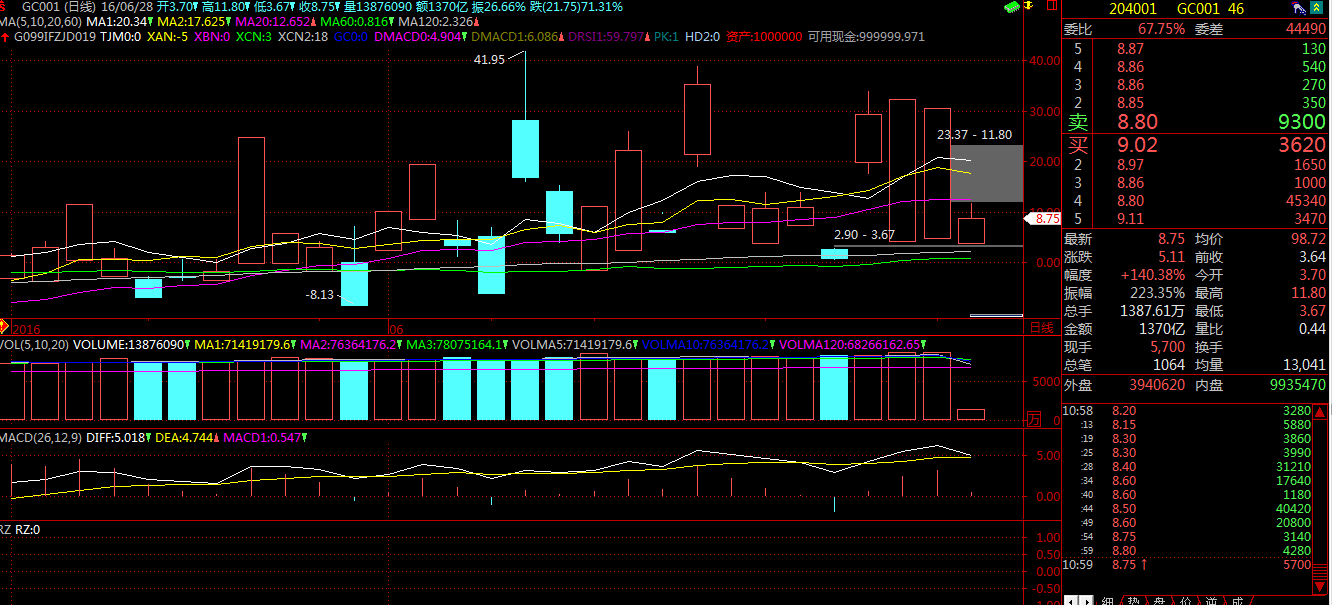Image resolution: width=1332 pixels, height=605 pixels.
Task: Click the 内盘 9935470 value
Action: (1300, 385)
